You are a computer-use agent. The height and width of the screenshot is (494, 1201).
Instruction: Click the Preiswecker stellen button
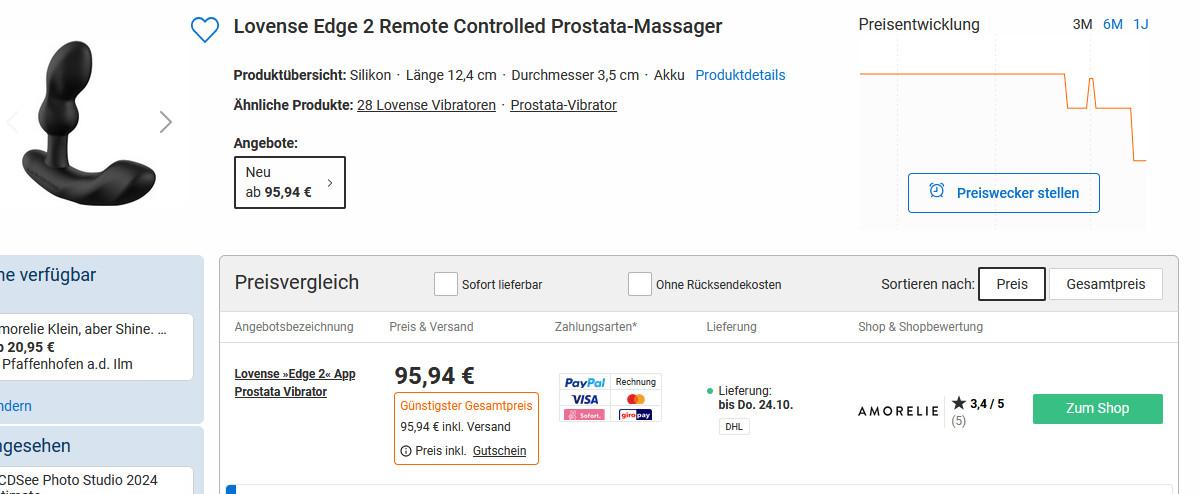[1003, 193]
